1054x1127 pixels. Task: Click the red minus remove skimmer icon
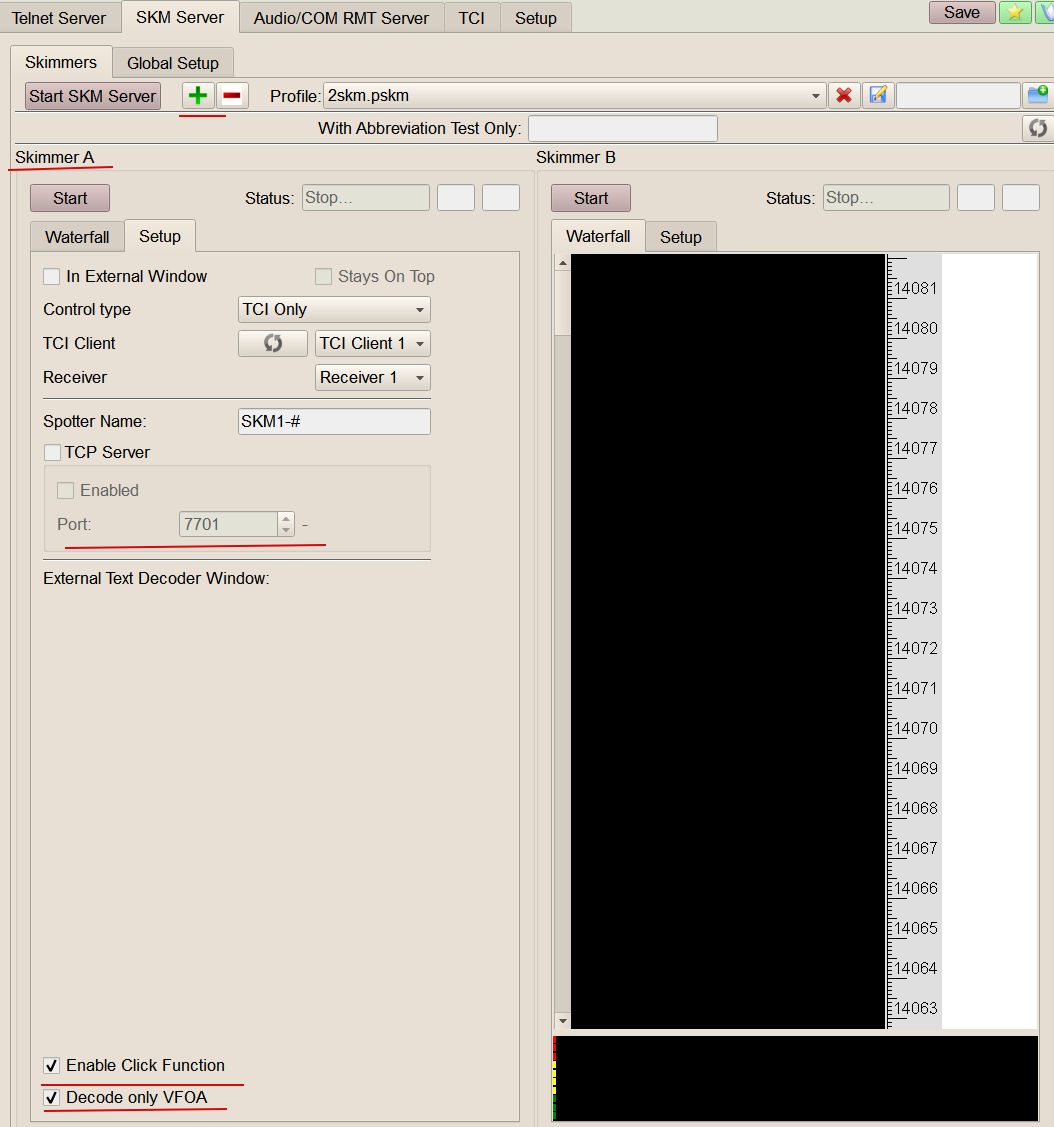tap(233, 96)
